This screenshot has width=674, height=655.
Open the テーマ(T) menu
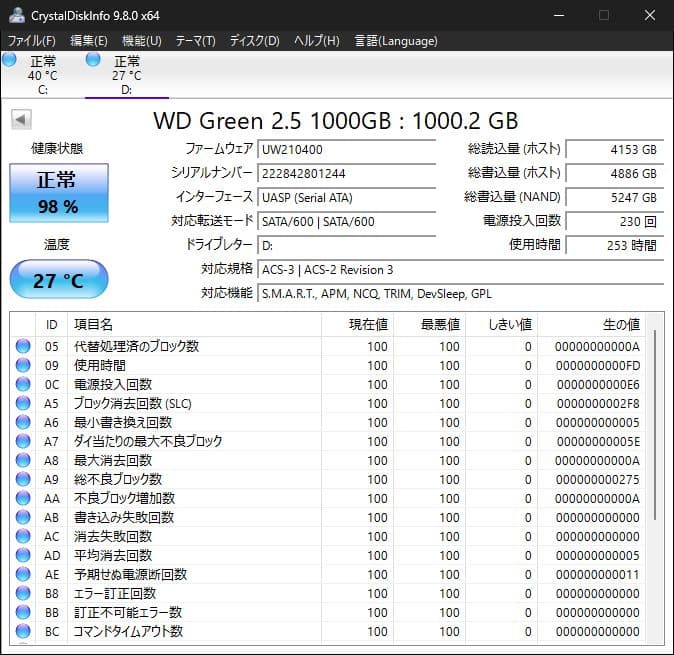tap(196, 41)
